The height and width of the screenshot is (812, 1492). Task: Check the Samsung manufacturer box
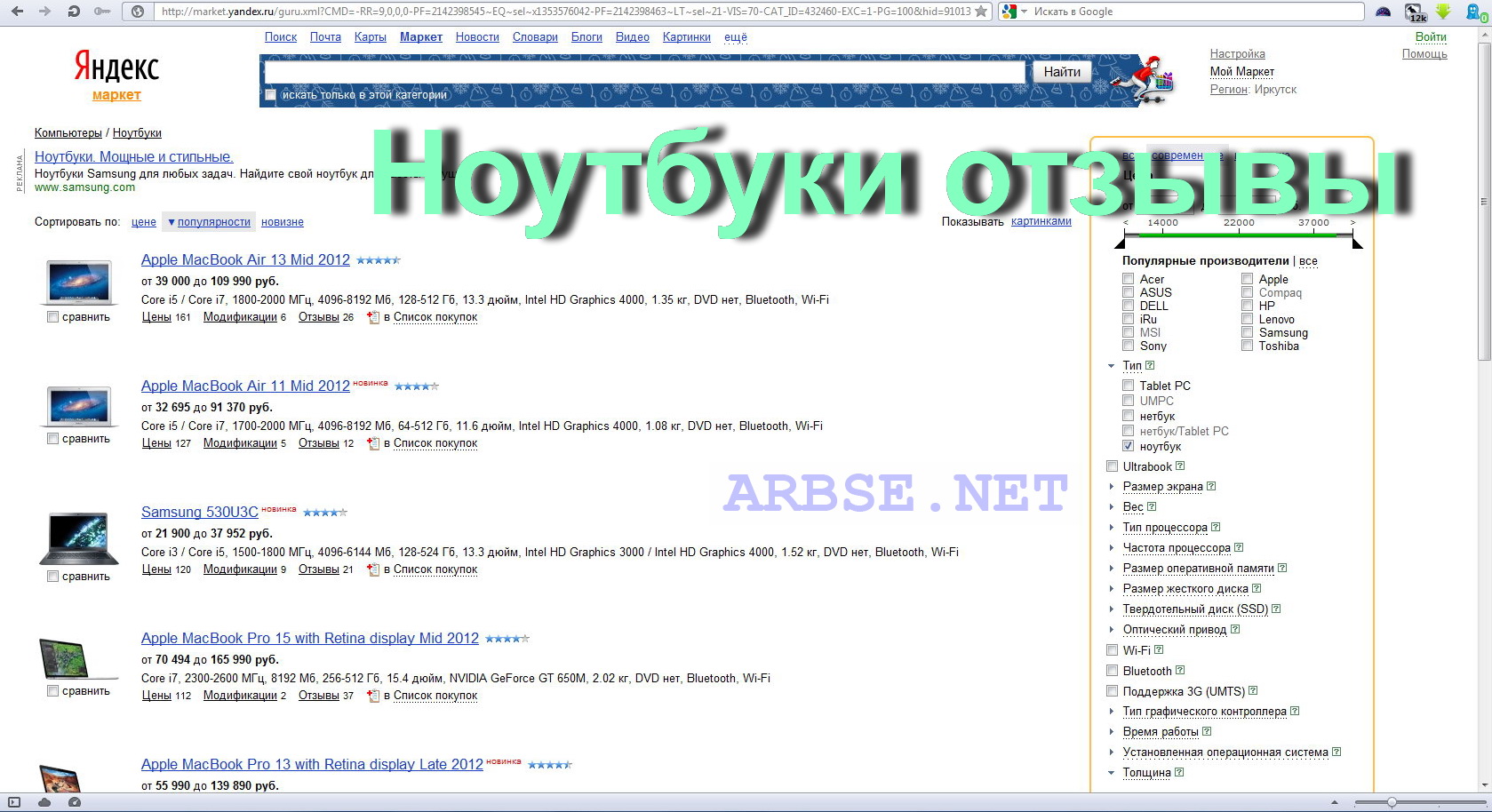coord(1248,332)
